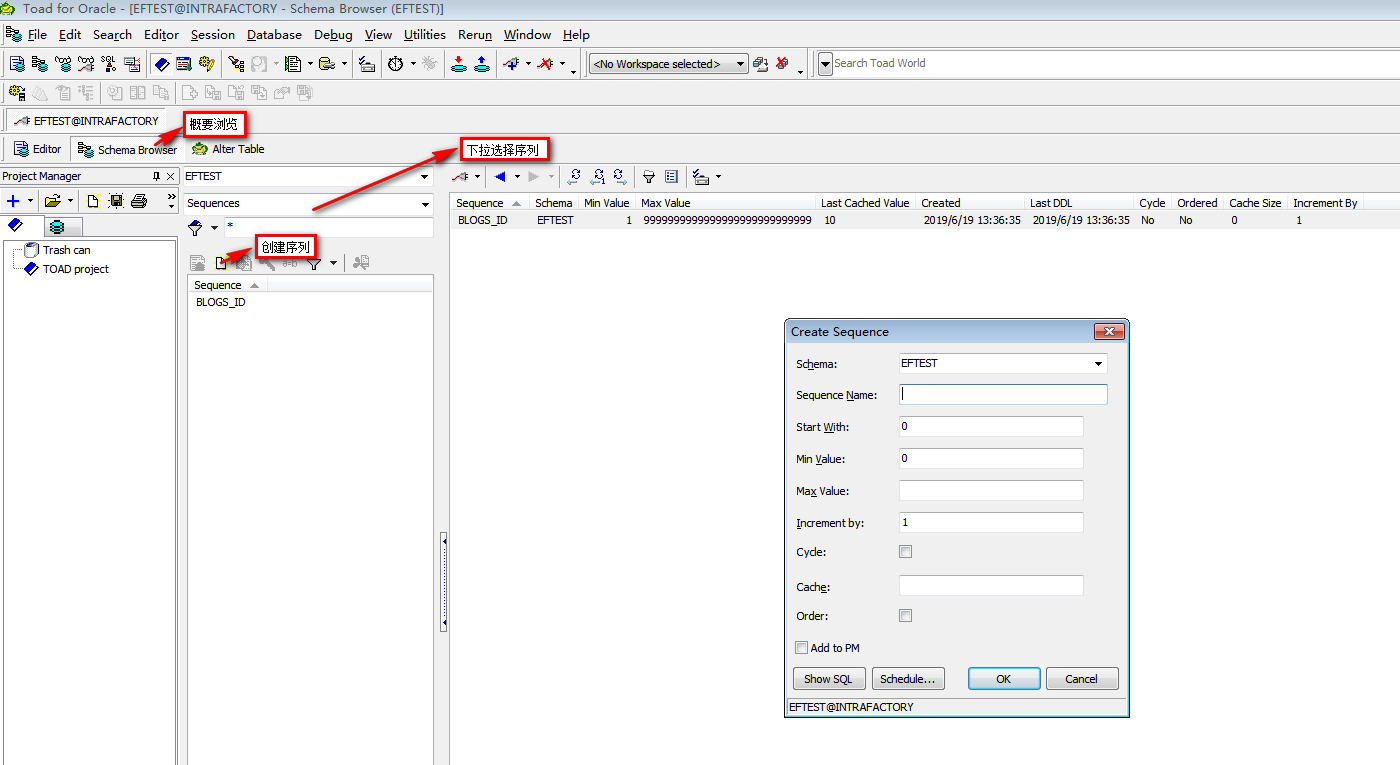Click the Search Toad World field

pyautogui.click(x=1115, y=63)
